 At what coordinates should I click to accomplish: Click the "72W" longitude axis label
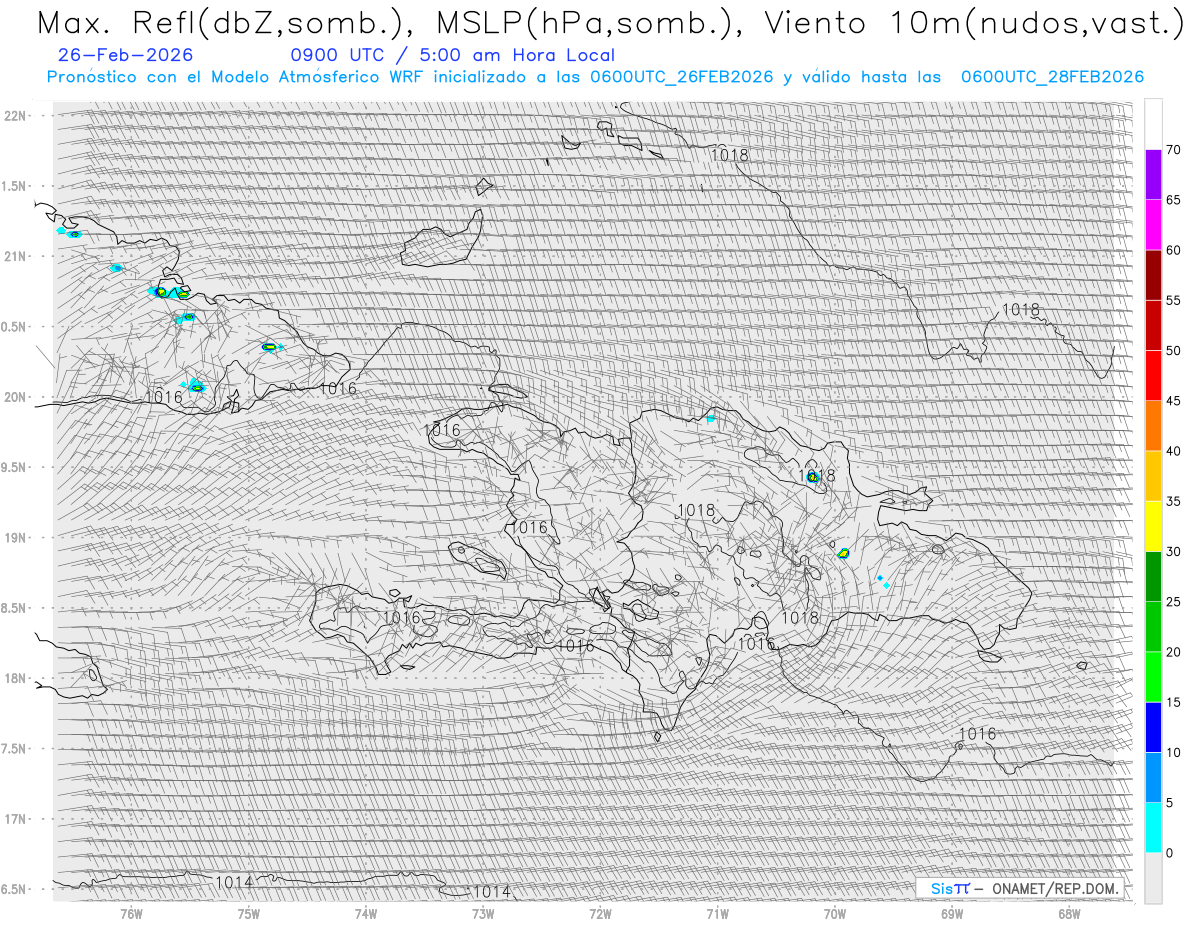pyautogui.click(x=600, y=913)
